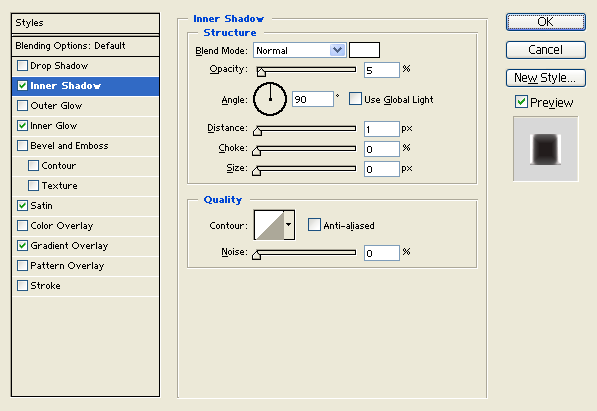Click the Angle dial control

click(x=270, y=99)
